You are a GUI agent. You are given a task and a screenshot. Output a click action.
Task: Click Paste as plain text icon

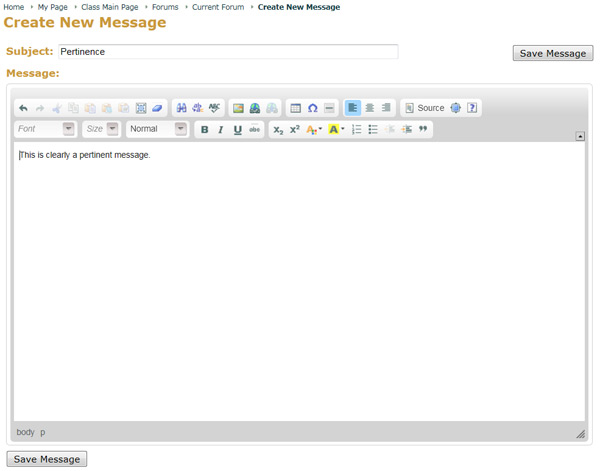[107, 108]
